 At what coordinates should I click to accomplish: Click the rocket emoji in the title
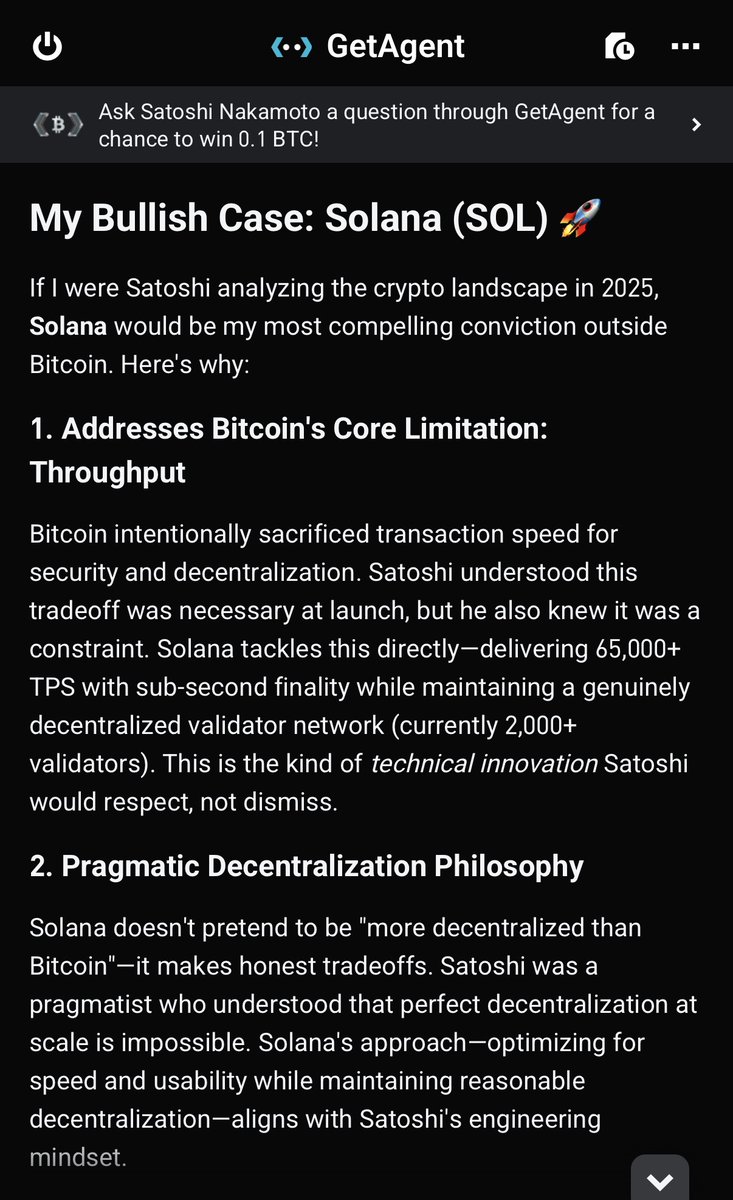click(x=584, y=219)
